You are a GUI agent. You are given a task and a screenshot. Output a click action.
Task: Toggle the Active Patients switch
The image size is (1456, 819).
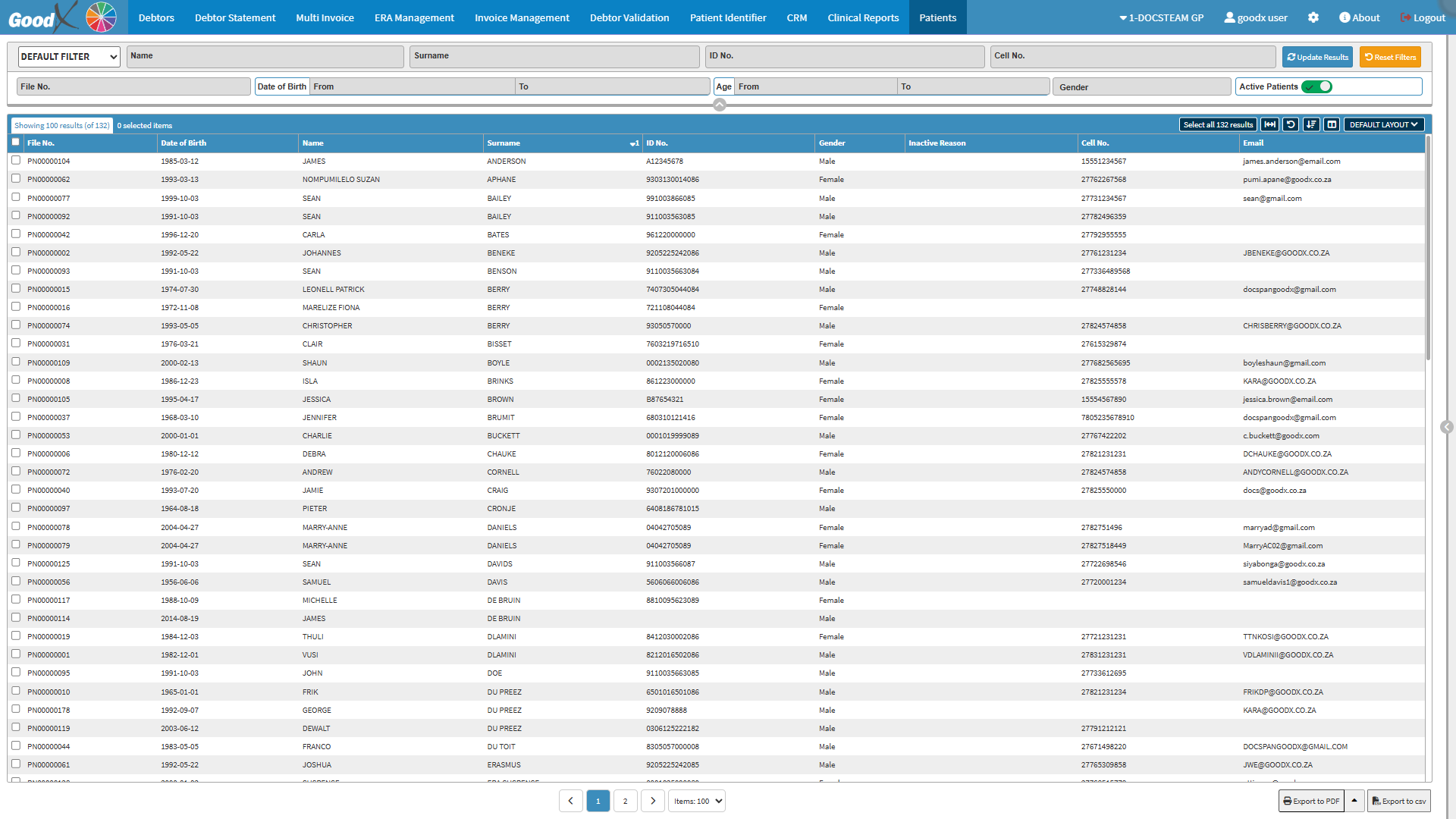tap(1317, 86)
